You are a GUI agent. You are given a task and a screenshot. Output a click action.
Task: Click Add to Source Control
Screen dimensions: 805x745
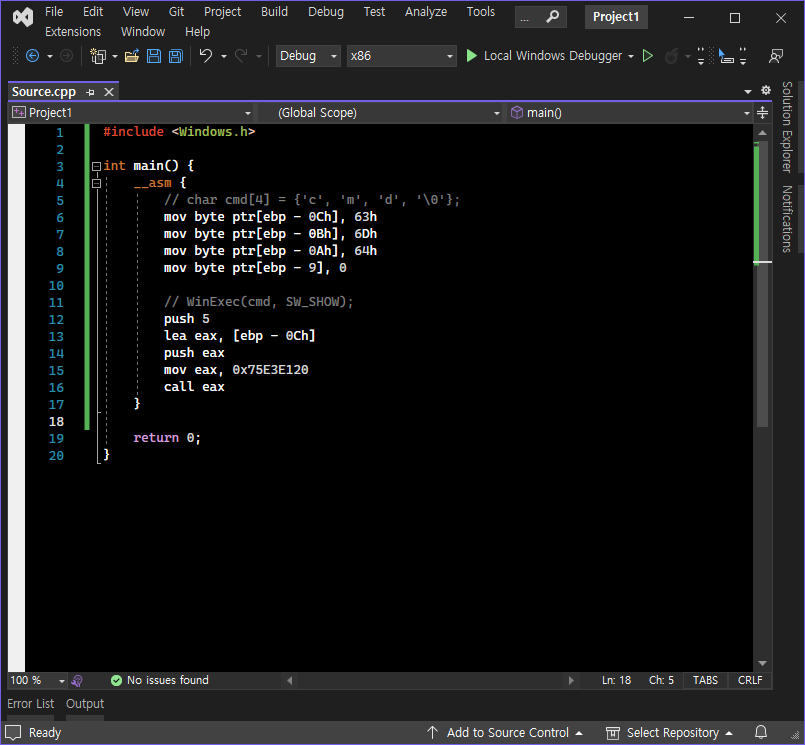(507, 733)
